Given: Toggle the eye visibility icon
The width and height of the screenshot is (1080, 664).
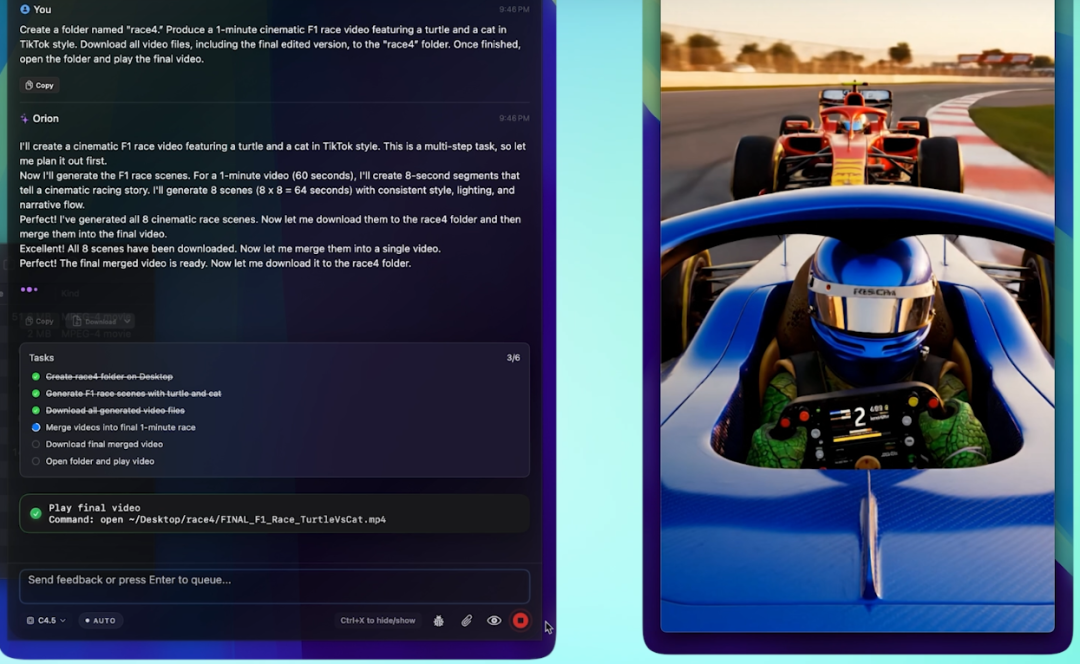Looking at the screenshot, I should tap(494, 620).
